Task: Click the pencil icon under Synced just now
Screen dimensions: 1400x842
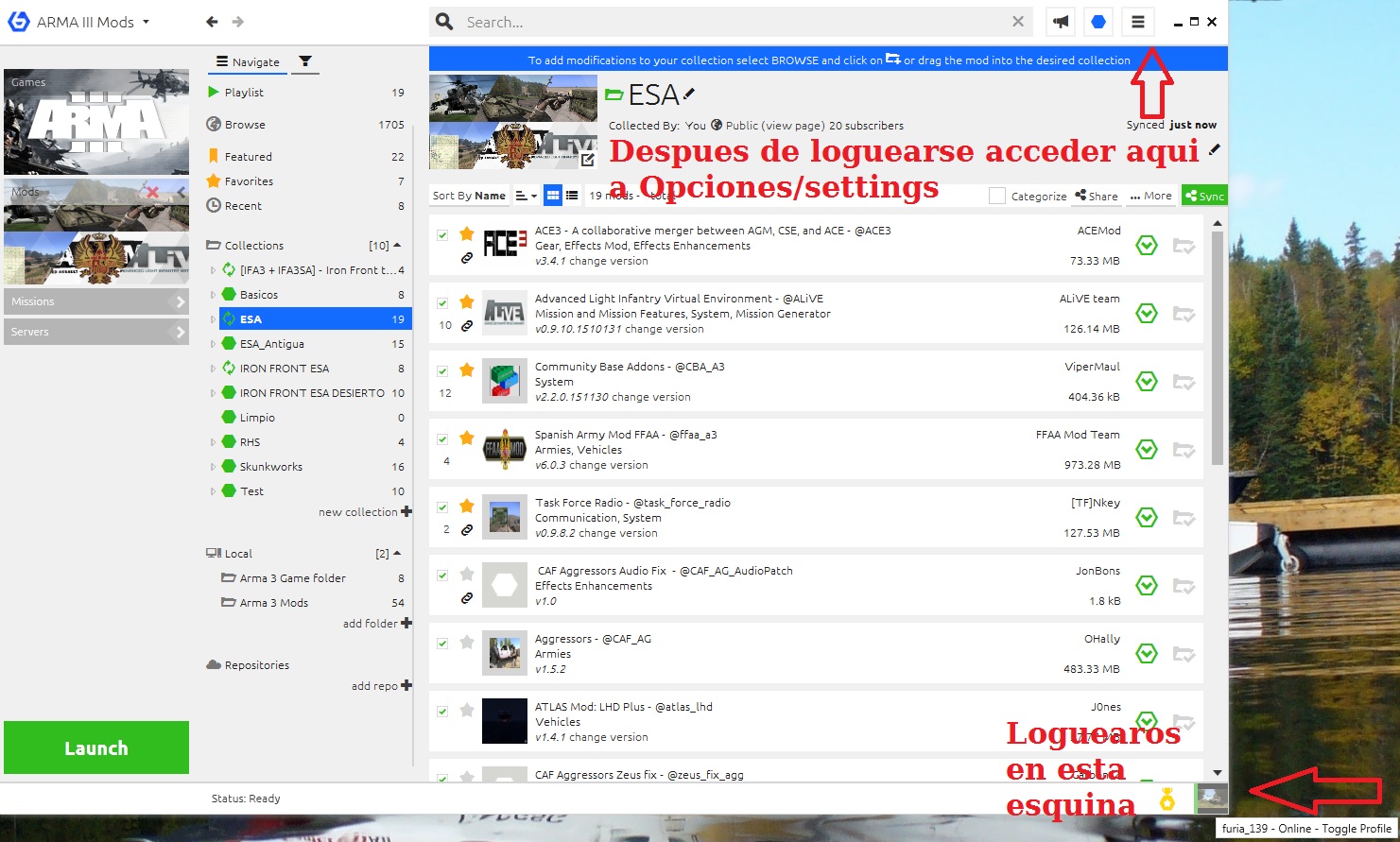Action: point(1215,149)
